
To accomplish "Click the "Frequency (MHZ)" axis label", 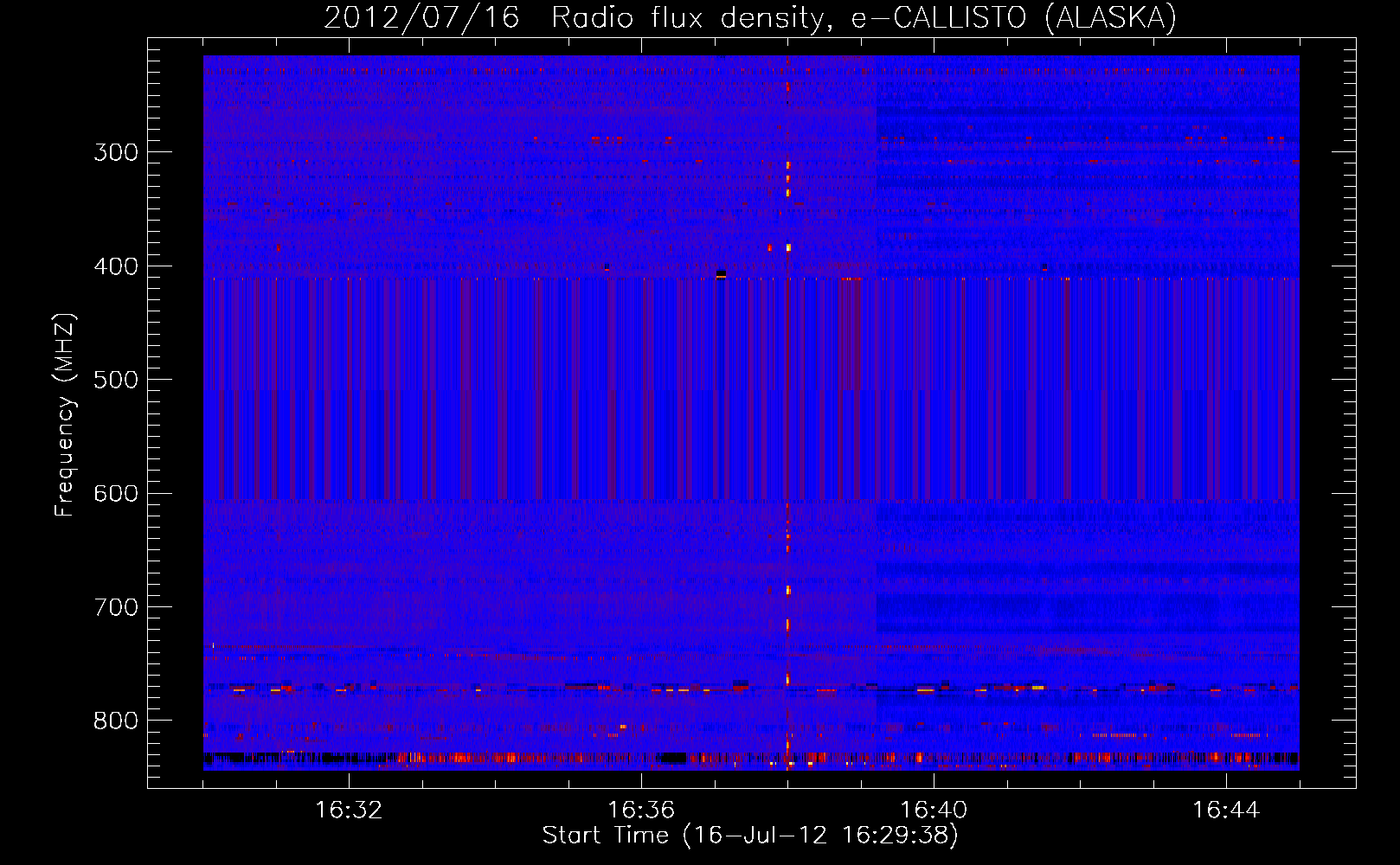I will coord(65,414).
